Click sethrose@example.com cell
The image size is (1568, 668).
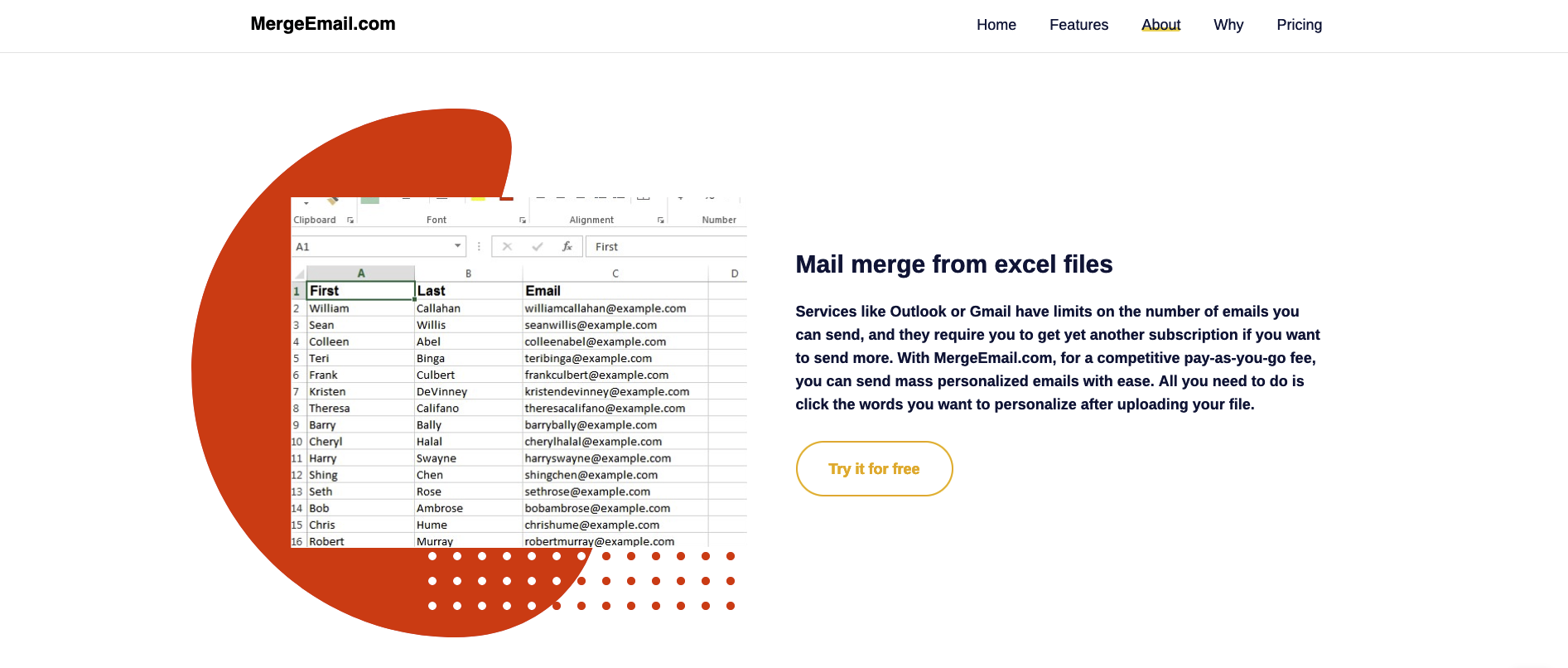615,491
